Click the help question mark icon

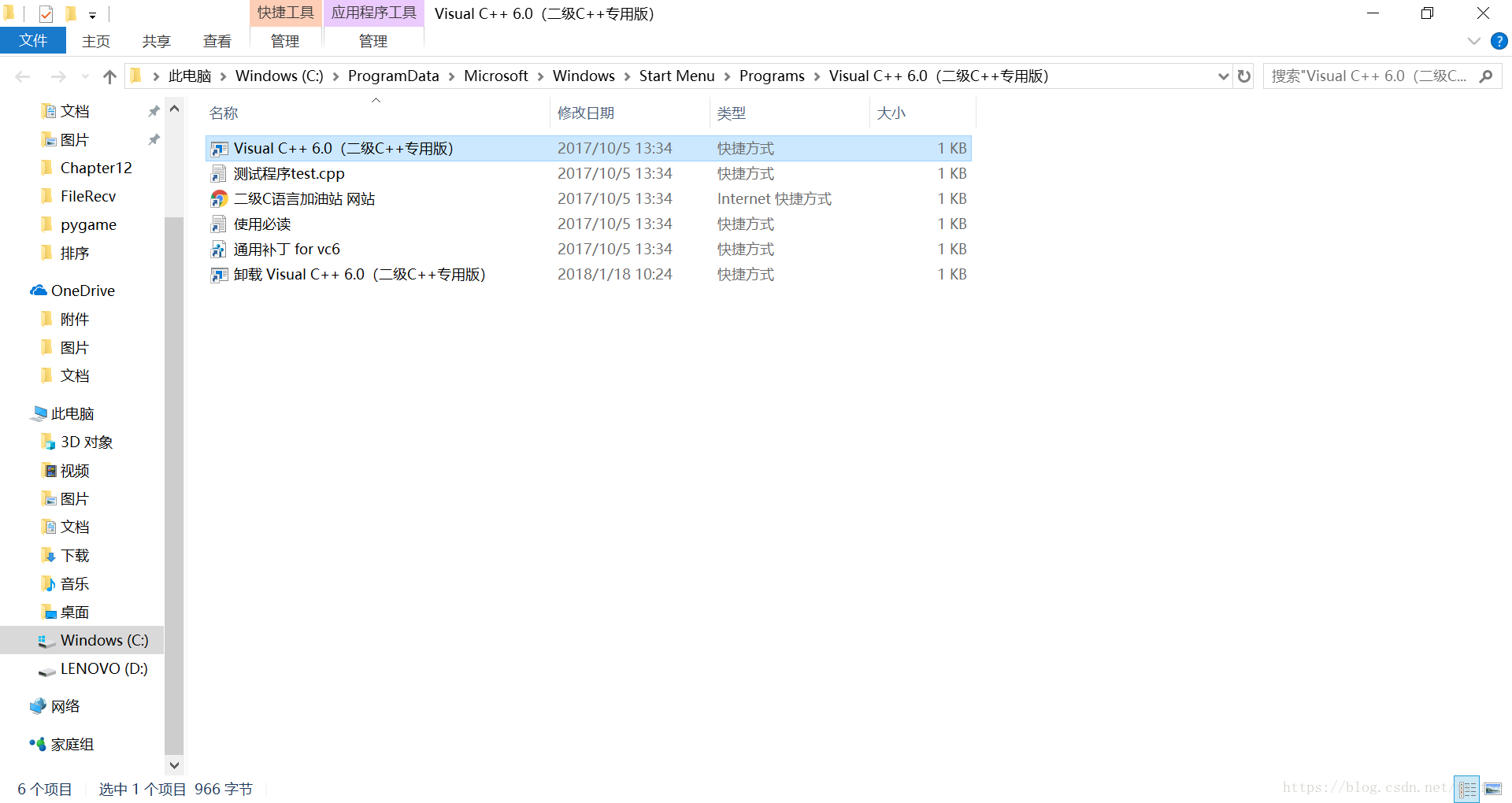click(x=1499, y=41)
